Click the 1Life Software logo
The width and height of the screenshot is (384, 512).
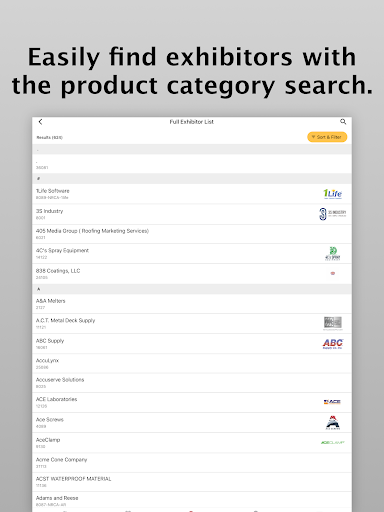pos(333,194)
